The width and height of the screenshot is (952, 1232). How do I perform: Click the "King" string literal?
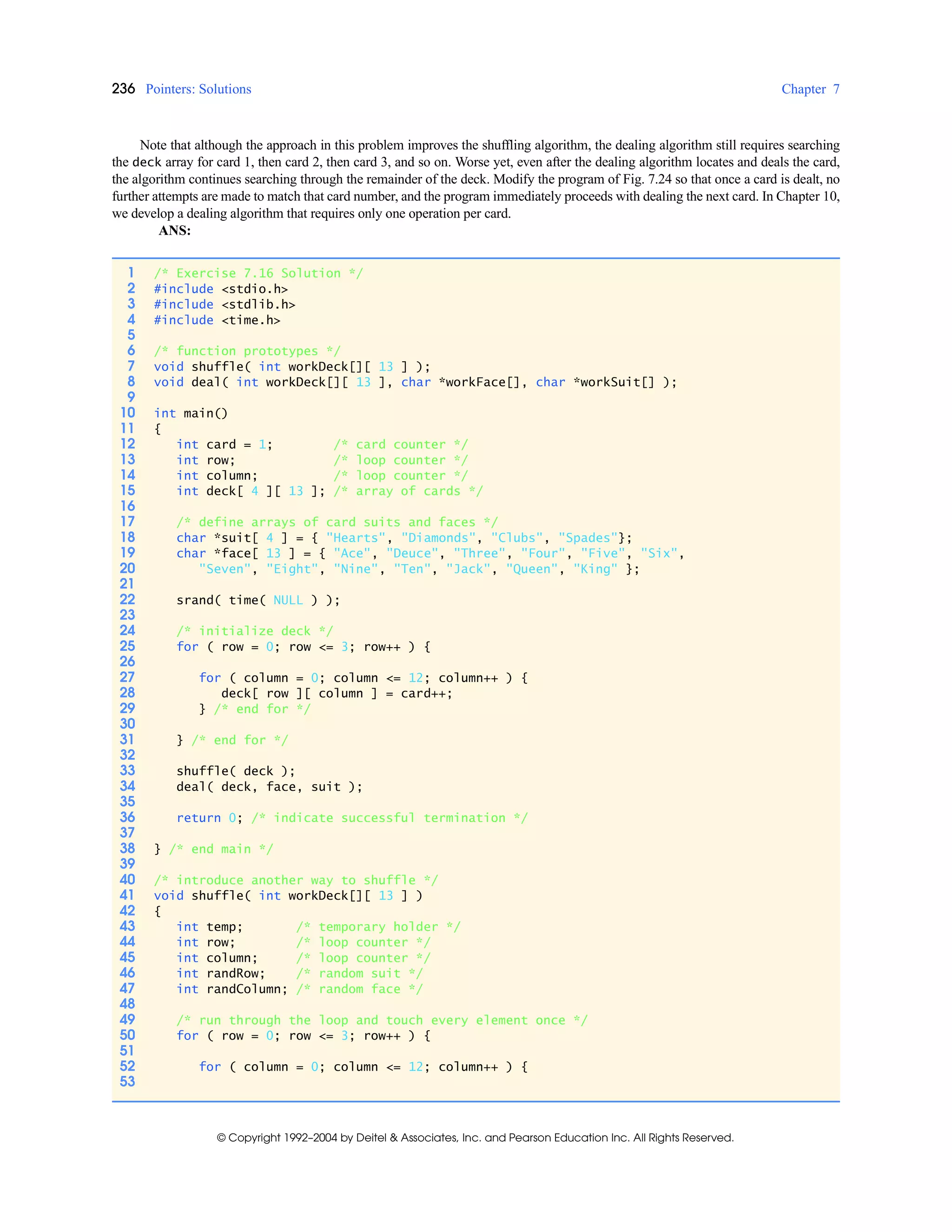(595, 569)
